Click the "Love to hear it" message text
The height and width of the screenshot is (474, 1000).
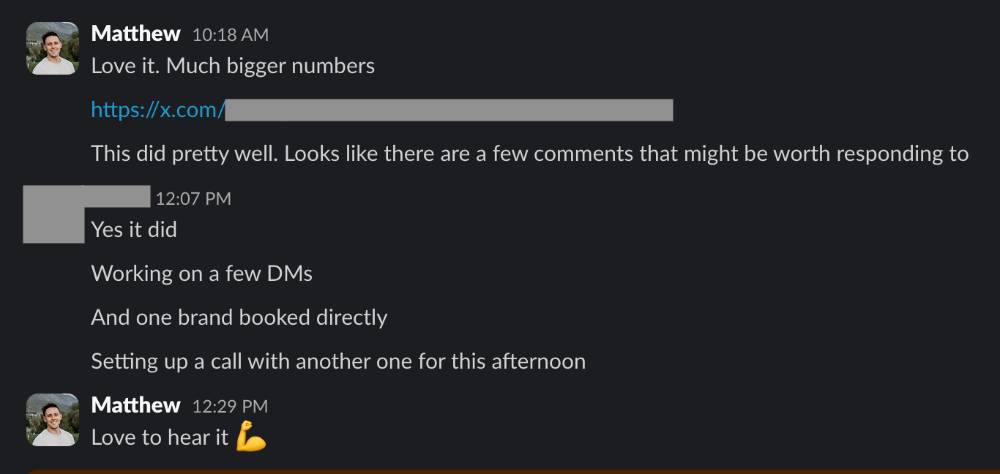tap(160, 437)
